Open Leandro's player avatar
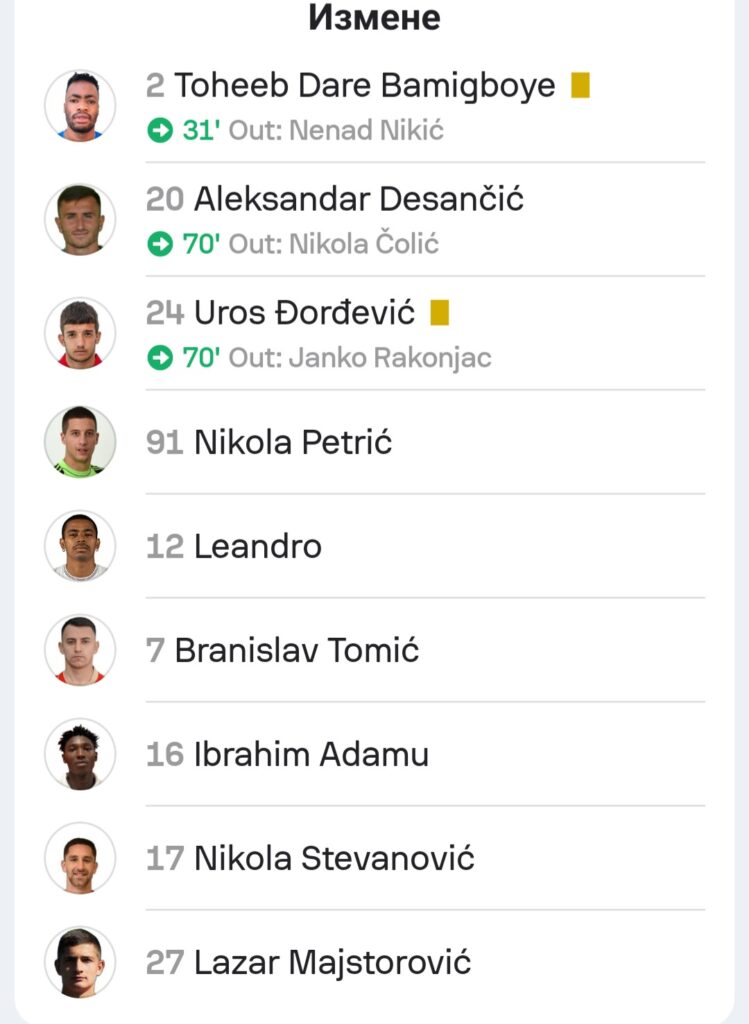Screen dimensions: 749x1024 tap(80, 546)
